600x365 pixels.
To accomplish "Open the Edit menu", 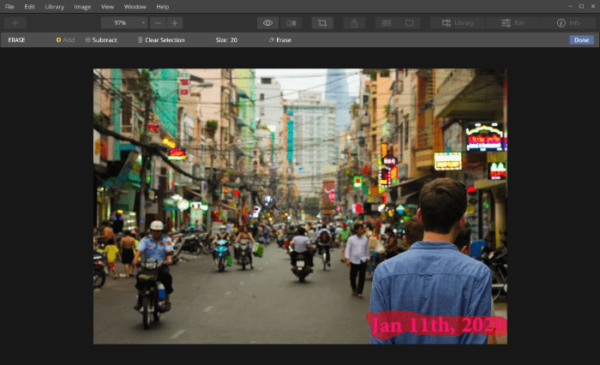I will tap(29, 7).
